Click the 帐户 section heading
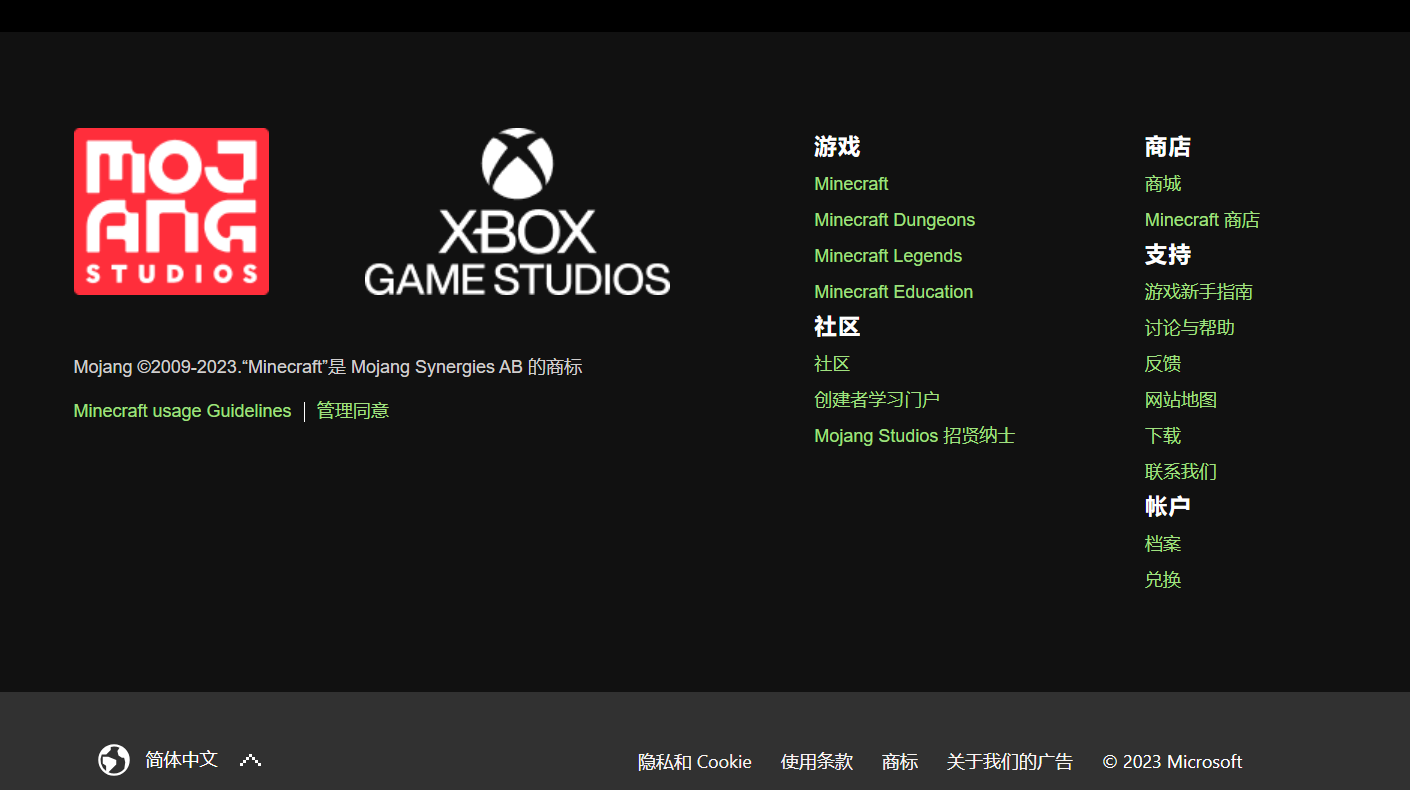Viewport: 1410px width, 790px height. coord(1168,507)
